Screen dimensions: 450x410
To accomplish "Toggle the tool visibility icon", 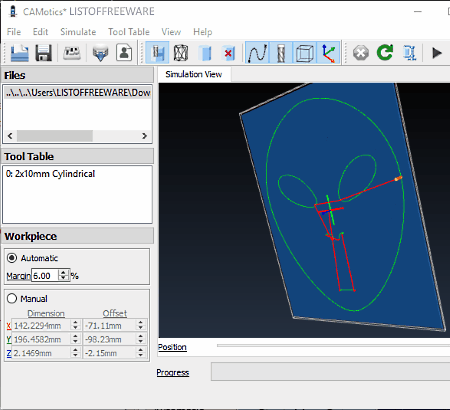I will 281,53.
